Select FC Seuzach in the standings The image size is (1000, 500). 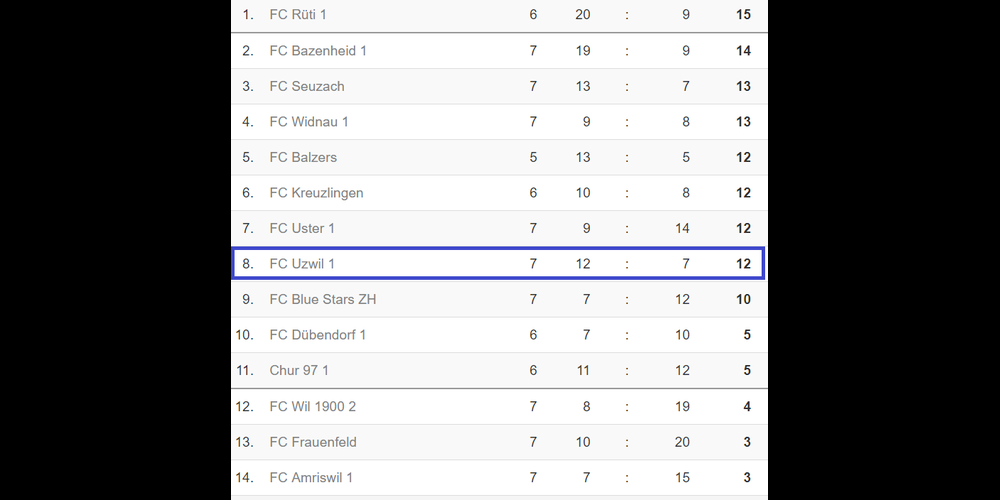(307, 86)
